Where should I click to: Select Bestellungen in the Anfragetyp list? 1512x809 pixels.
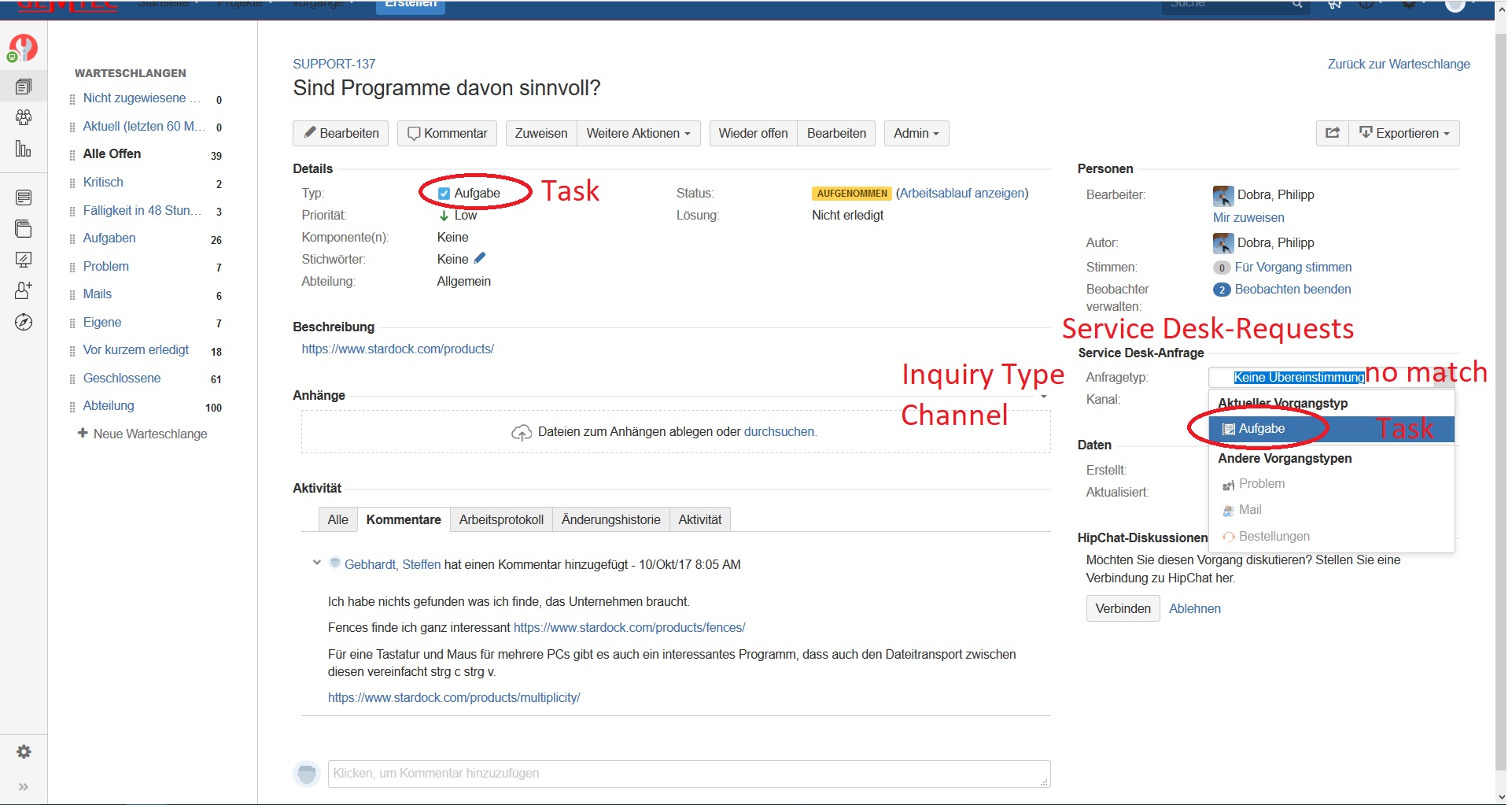pos(1332,537)
